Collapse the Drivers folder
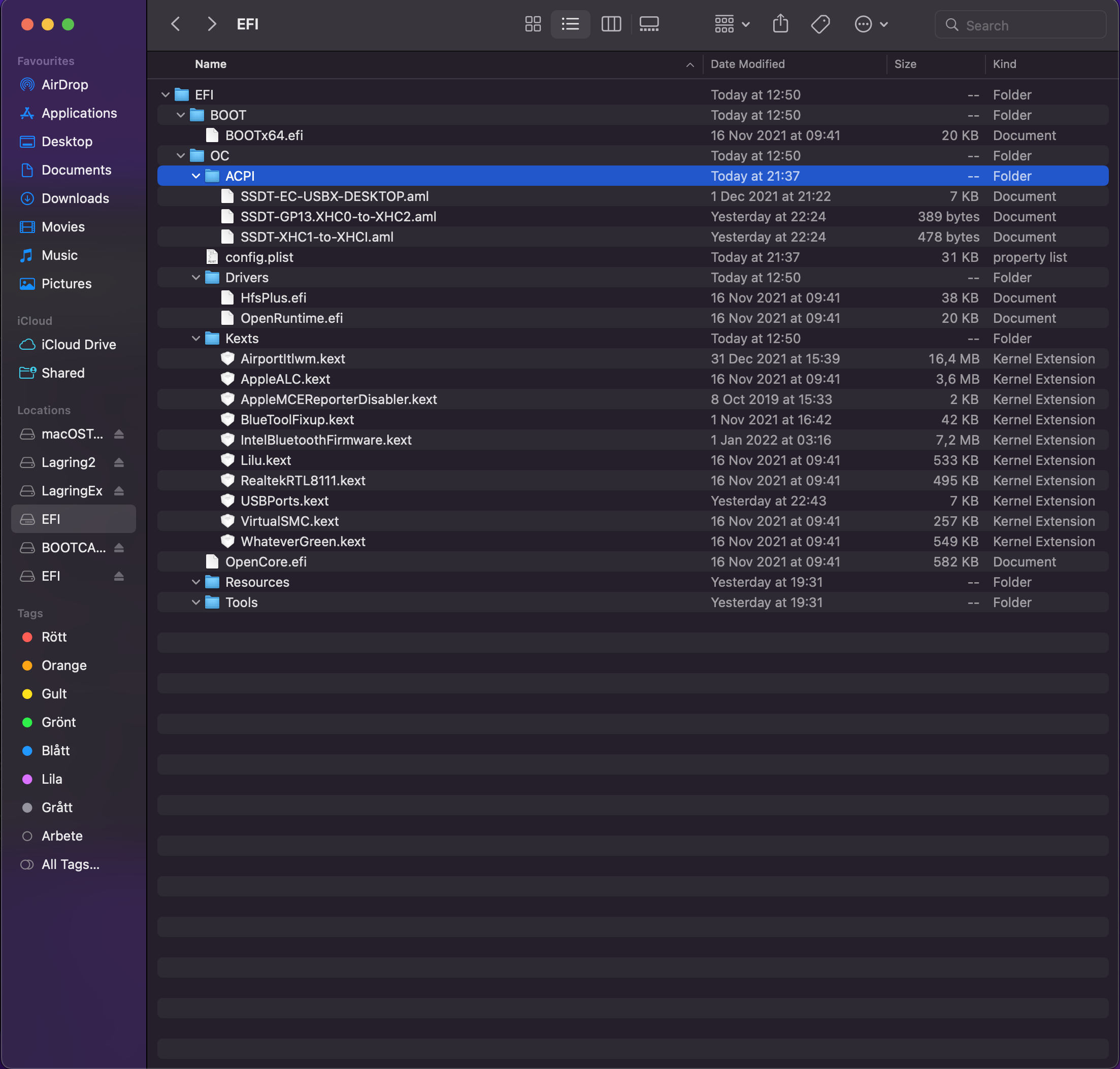The image size is (1120, 1069). pyautogui.click(x=195, y=278)
